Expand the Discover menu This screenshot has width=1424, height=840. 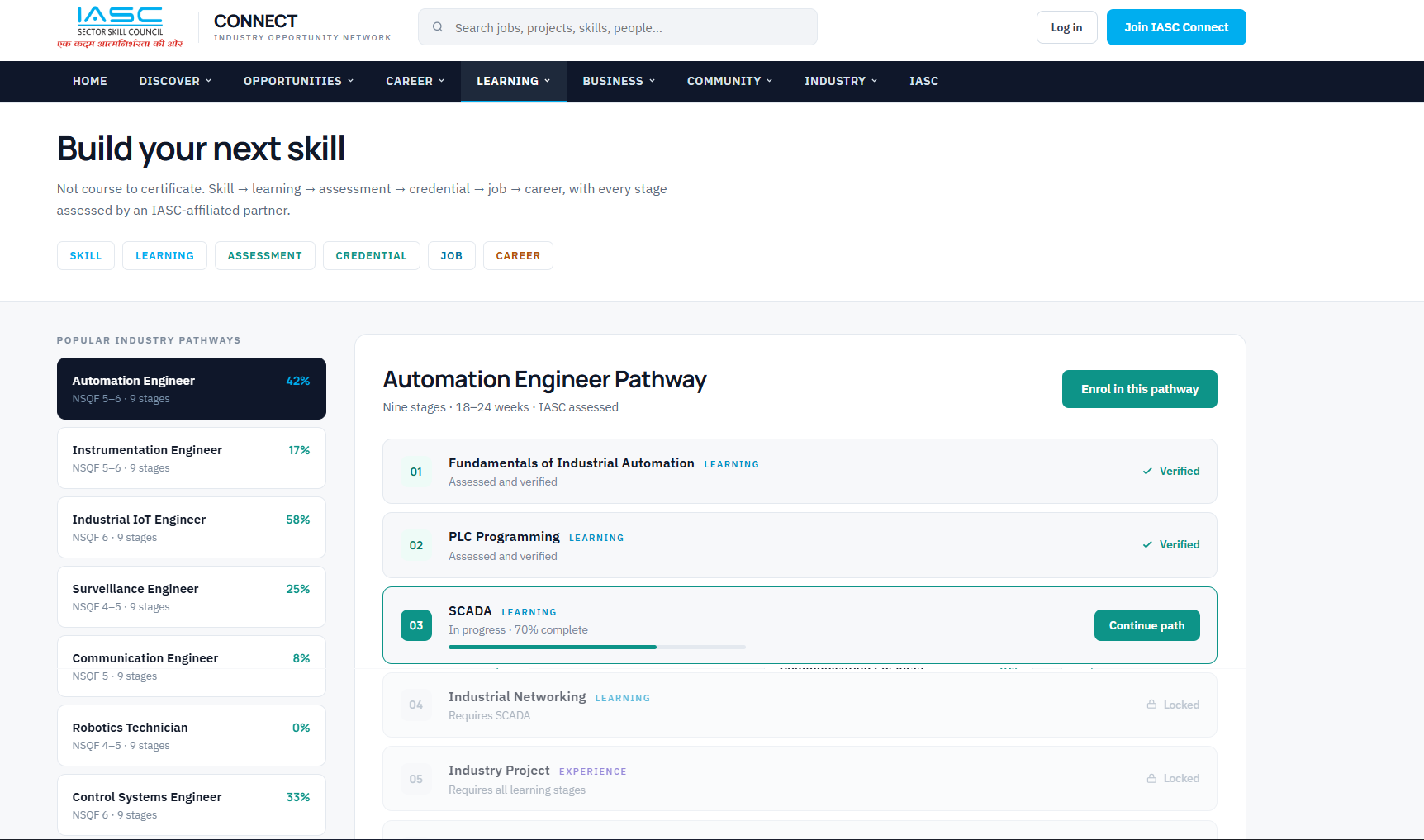click(x=175, y=81)
